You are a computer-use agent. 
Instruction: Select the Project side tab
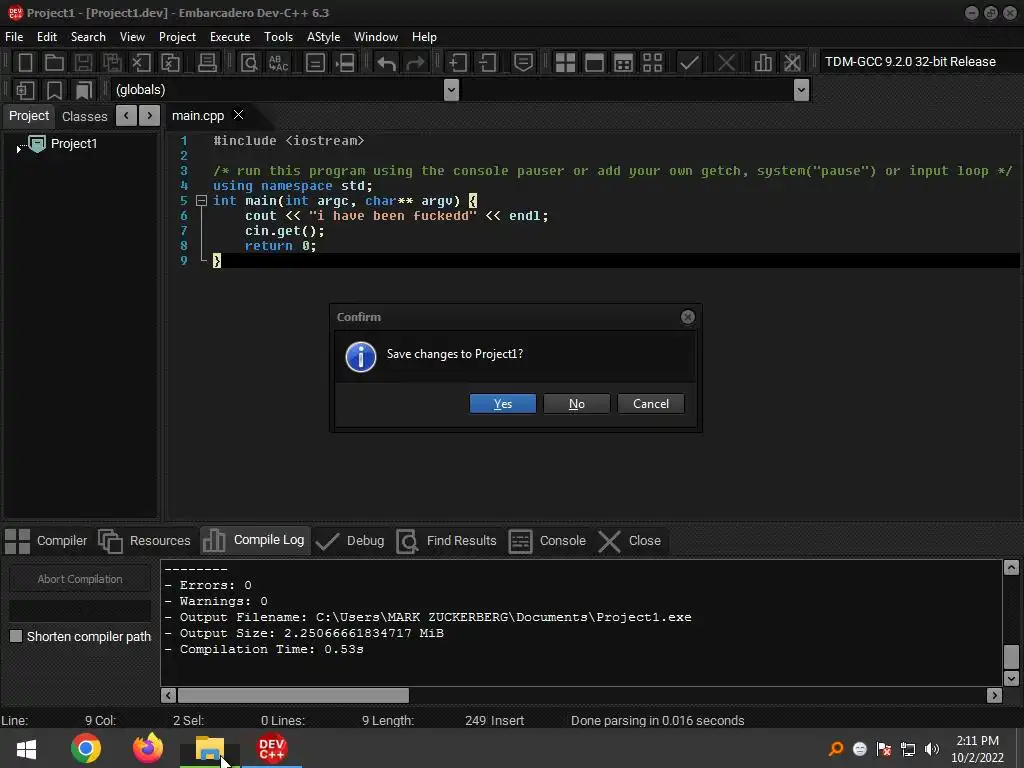[x=29, y=116]
